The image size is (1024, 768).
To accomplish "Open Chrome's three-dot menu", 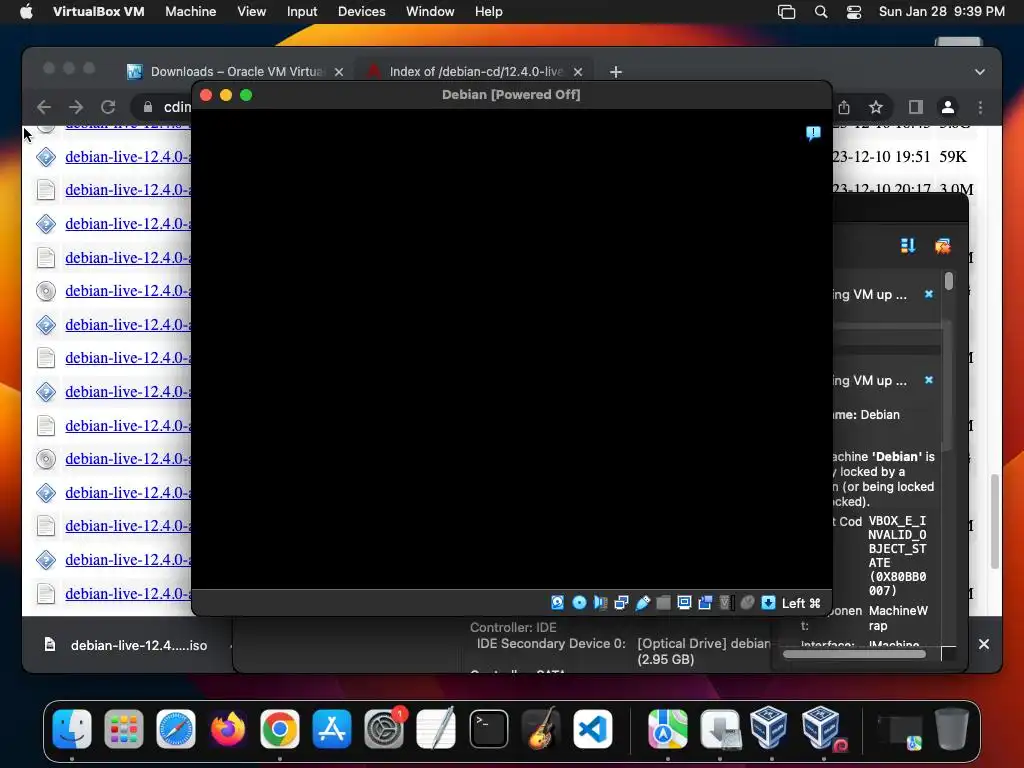I will click(x=980, y=107).
